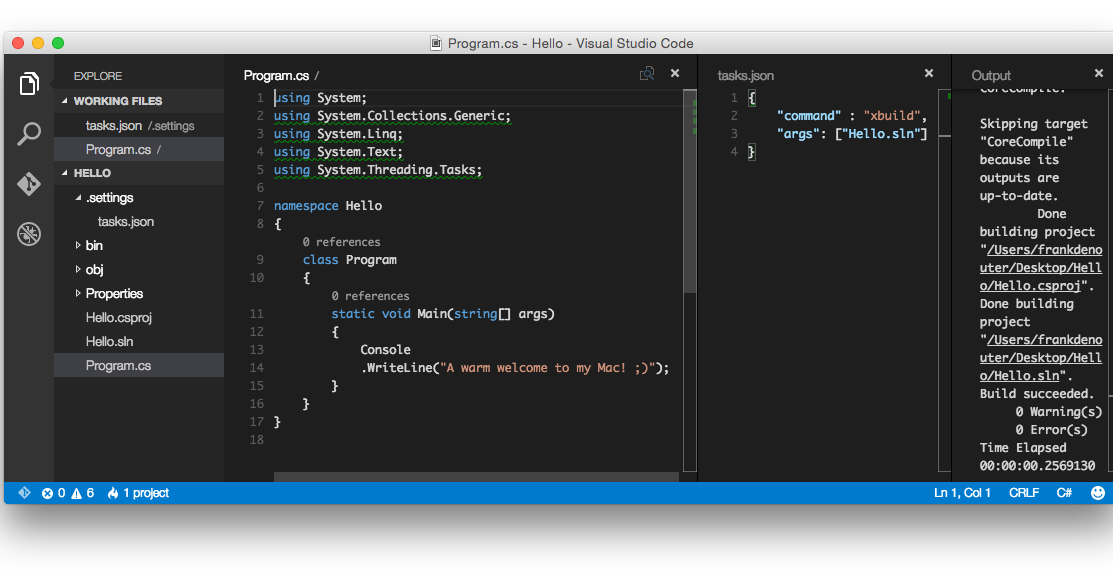Open the Search view icon

click(28, 133)
